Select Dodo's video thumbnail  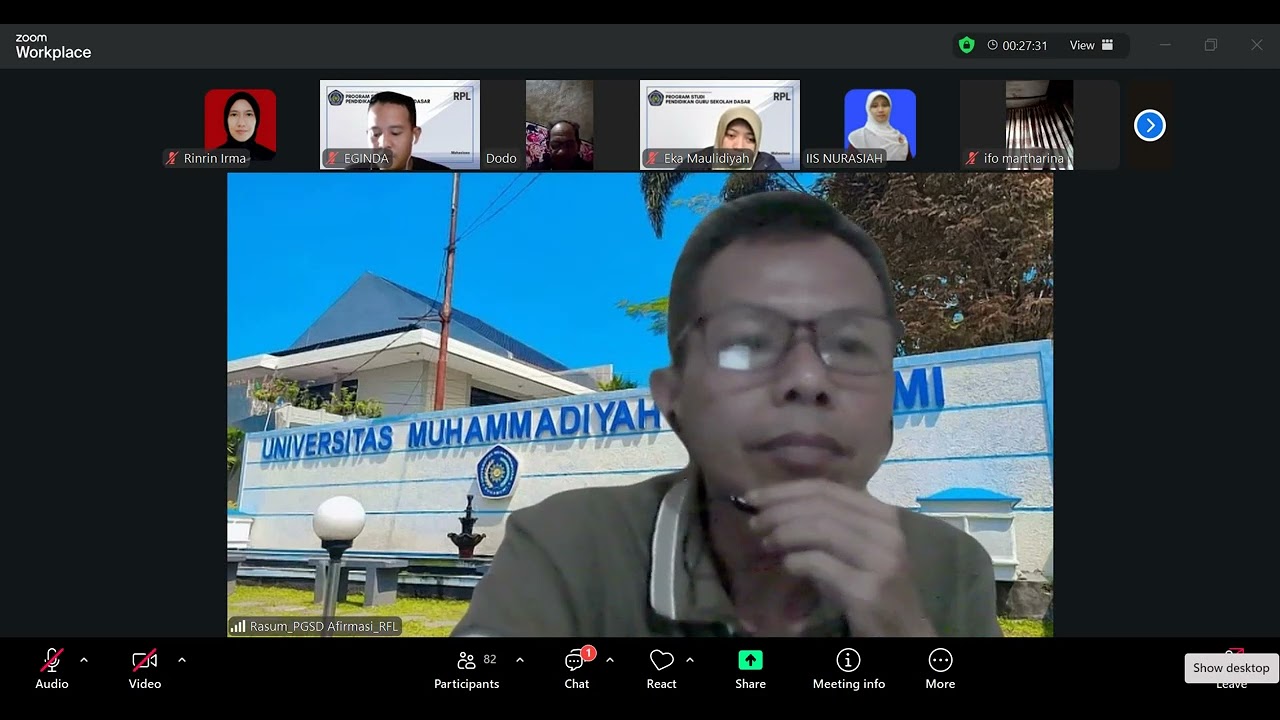click(x=560, y=125)
